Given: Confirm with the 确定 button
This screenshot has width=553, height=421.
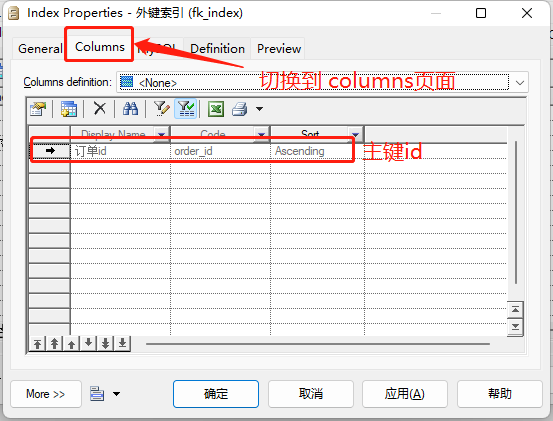Looking at the screenshot, I should [x=216, y=394].
